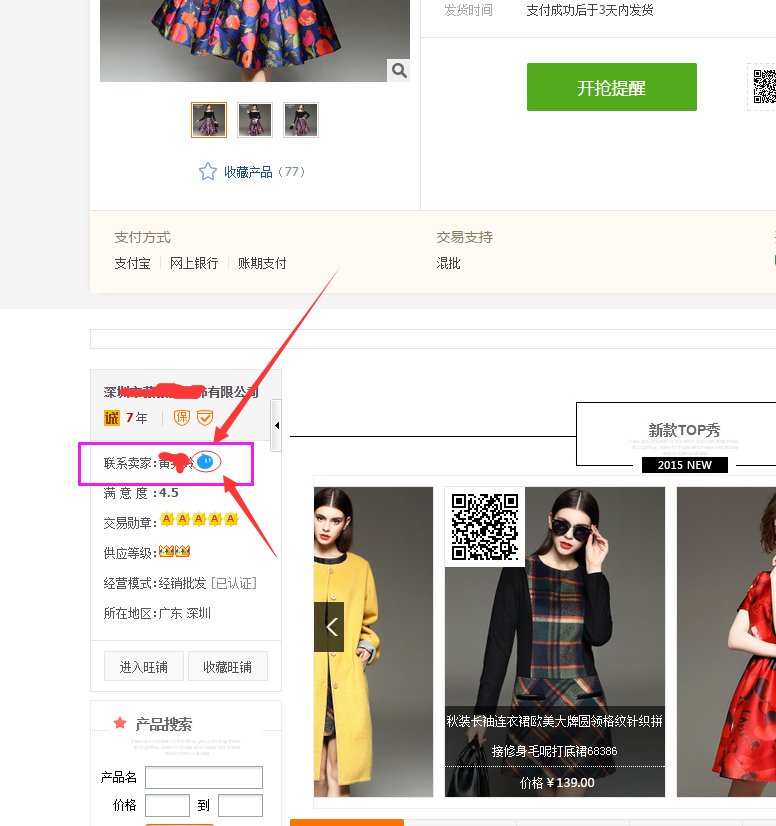Click the 进入旺铺 button
The width and height of the screenshot is (776, 826).
(x=144, y=666)
